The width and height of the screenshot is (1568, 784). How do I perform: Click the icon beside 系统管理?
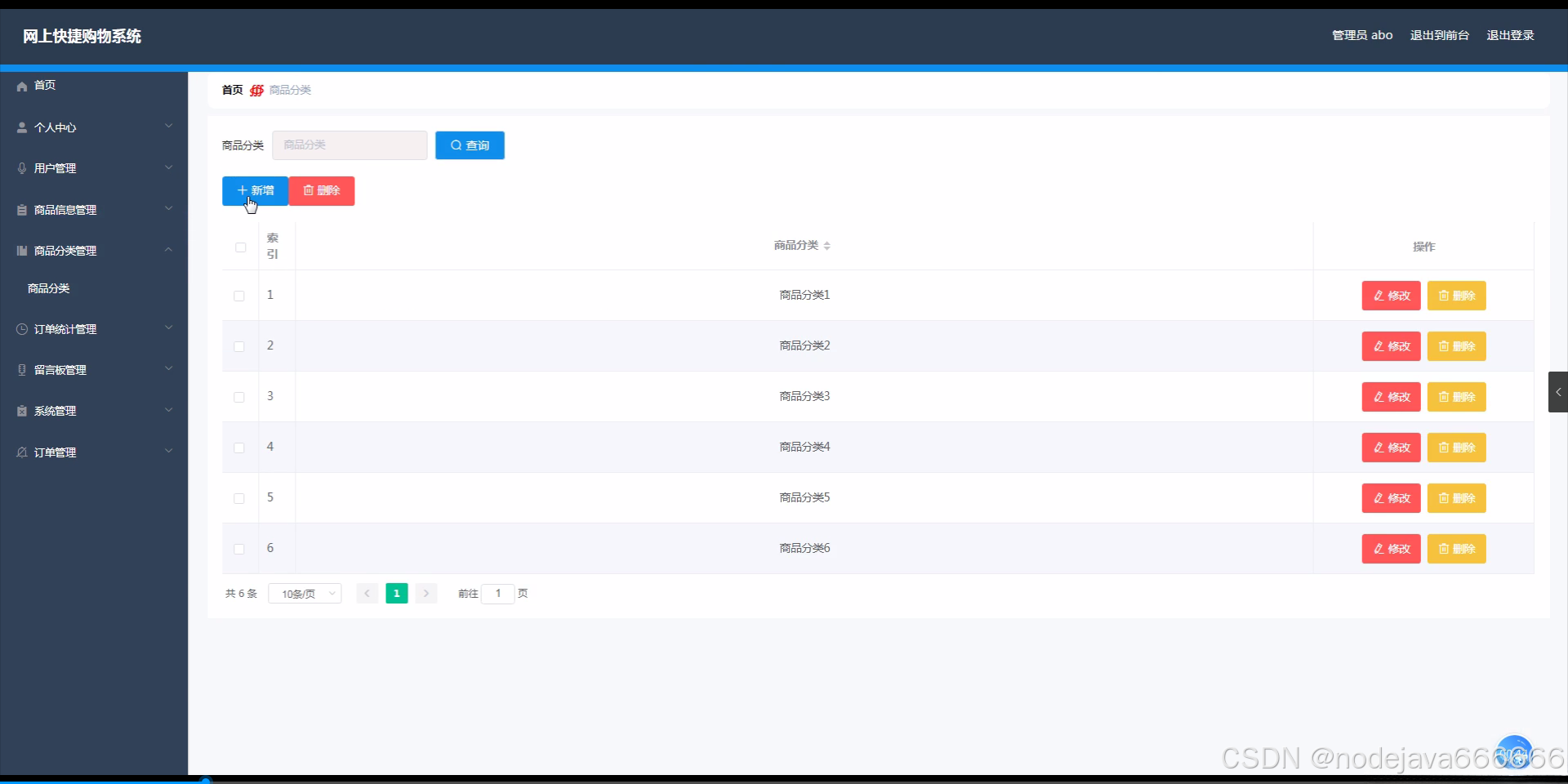(x=22, y=411)
